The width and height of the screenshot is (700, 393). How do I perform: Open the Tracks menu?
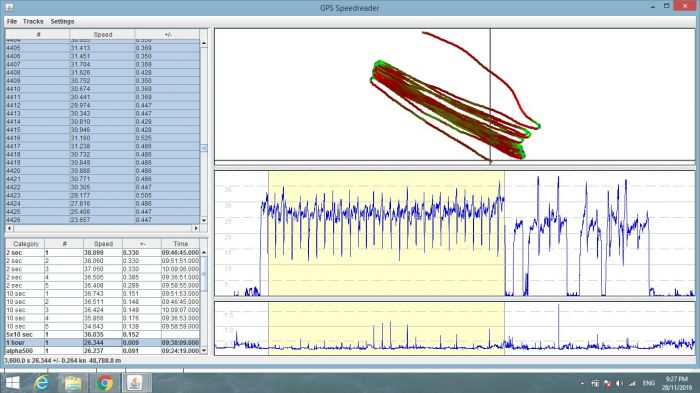coord(33,21)
